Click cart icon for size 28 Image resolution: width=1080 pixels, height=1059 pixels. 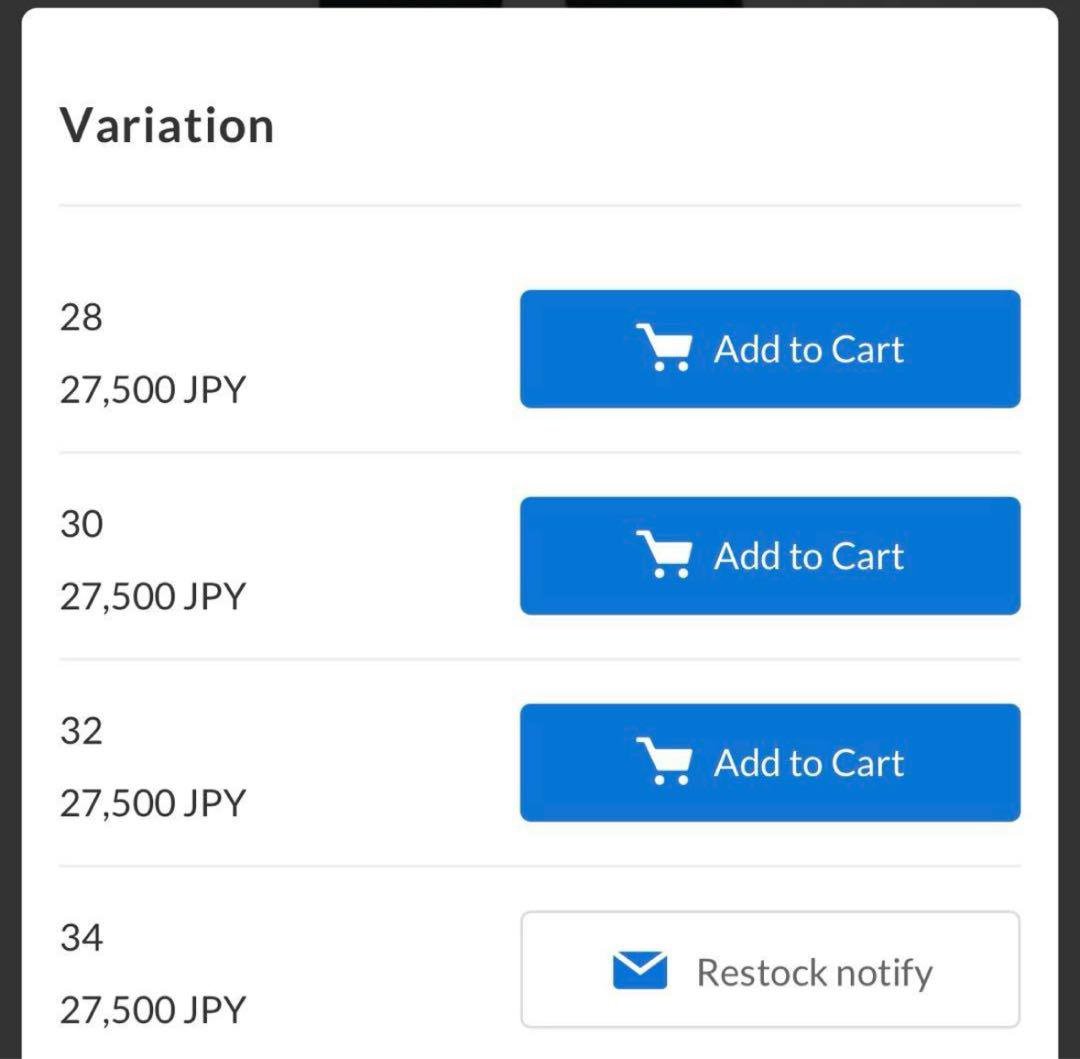point(663,348)
